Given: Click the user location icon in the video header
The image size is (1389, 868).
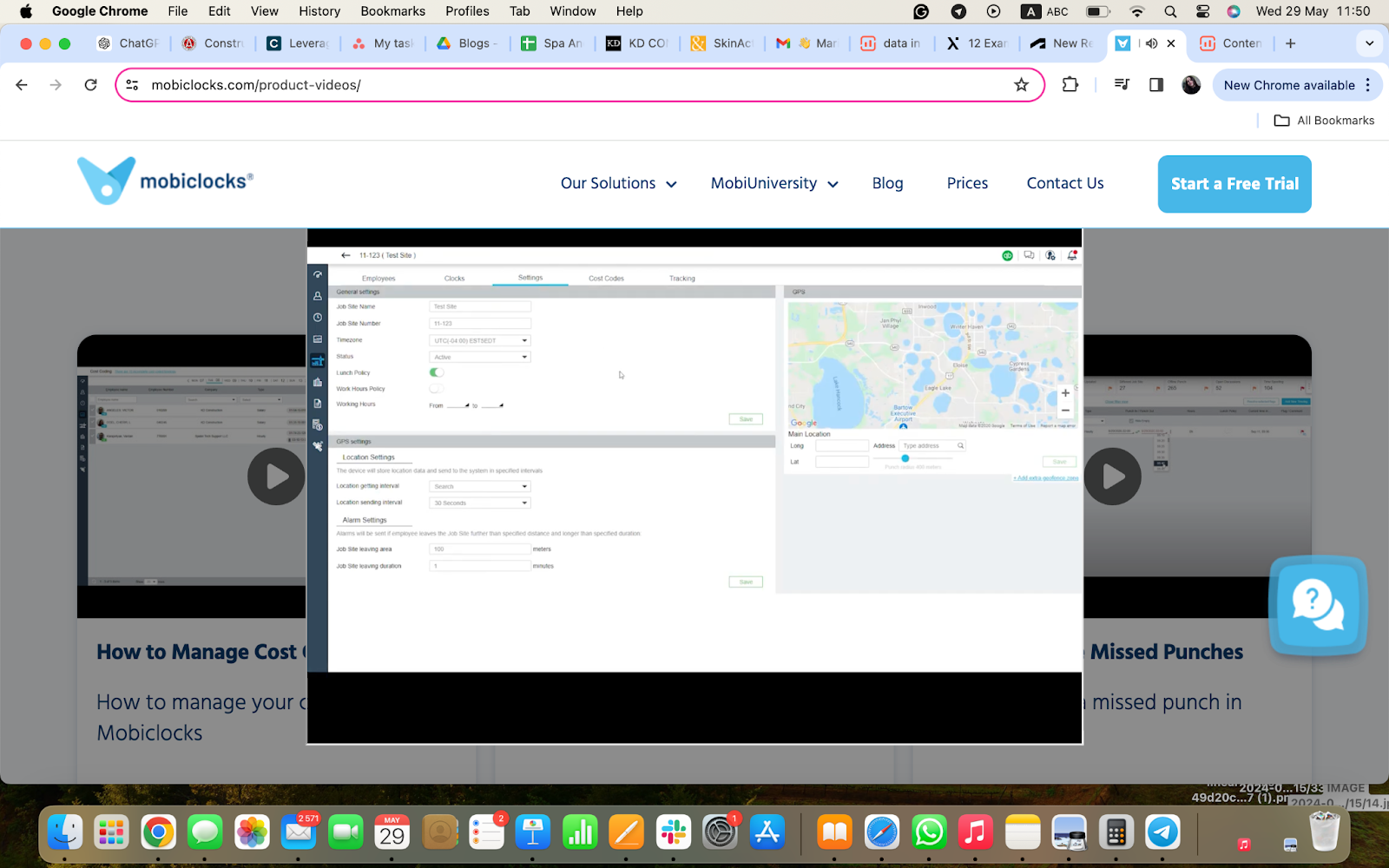Looking at the screenshot, I should click(x=1050, y=255).
